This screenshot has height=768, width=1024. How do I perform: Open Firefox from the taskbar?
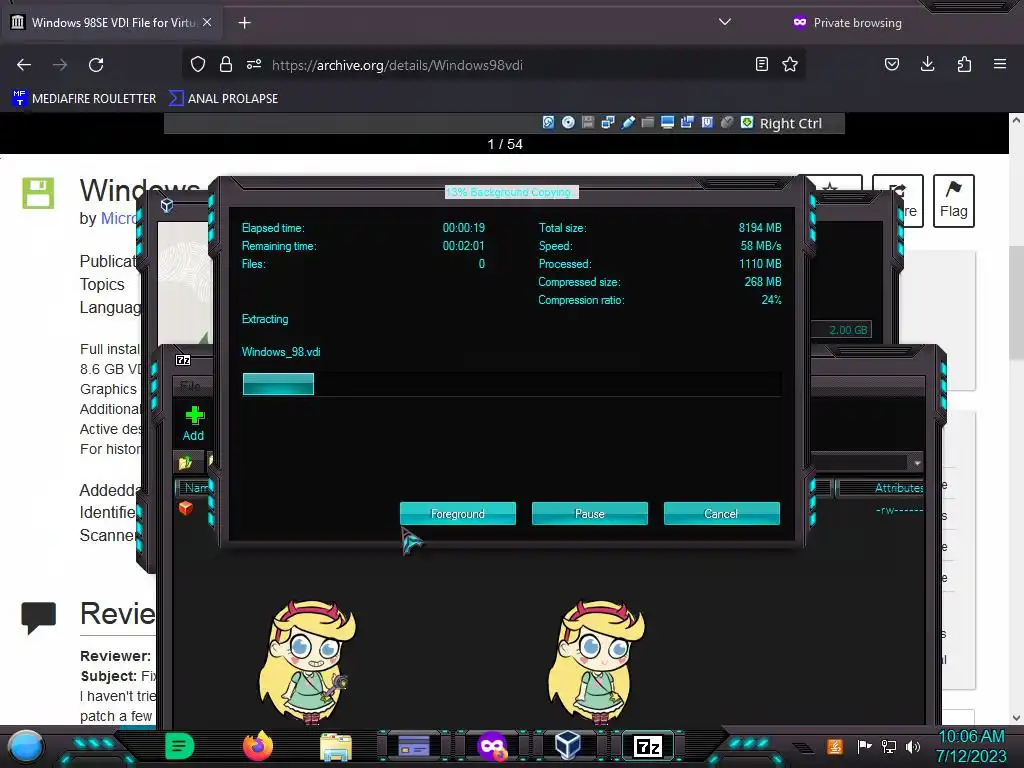click(258, 746)
